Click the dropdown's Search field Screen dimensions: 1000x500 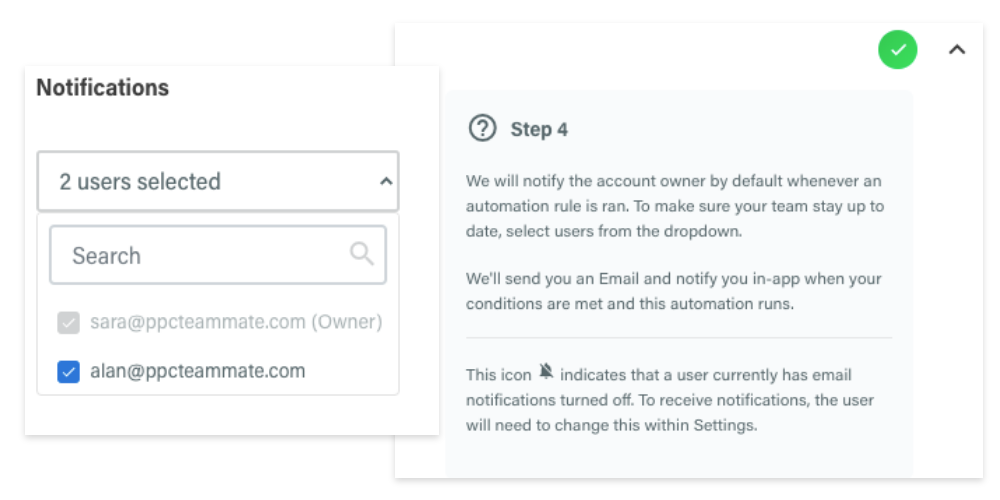[x=218, y=255]
